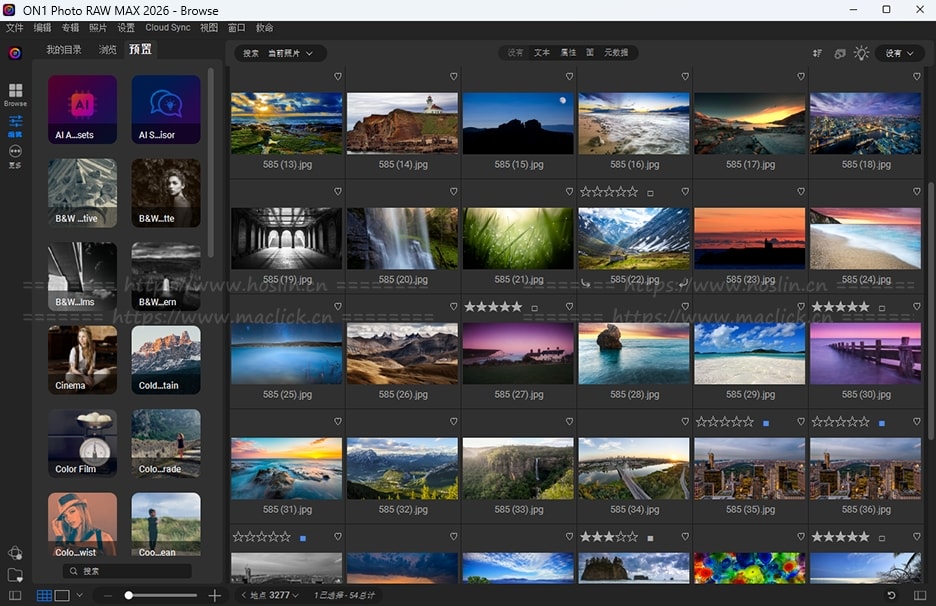936x606 pixels.
Task: Click the More (three dots) sidebar icon
Action: click(15, 153)
